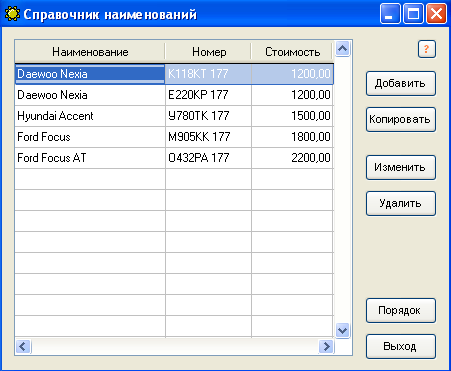Click the vertical scrollbar up arrow

point(342,49)
